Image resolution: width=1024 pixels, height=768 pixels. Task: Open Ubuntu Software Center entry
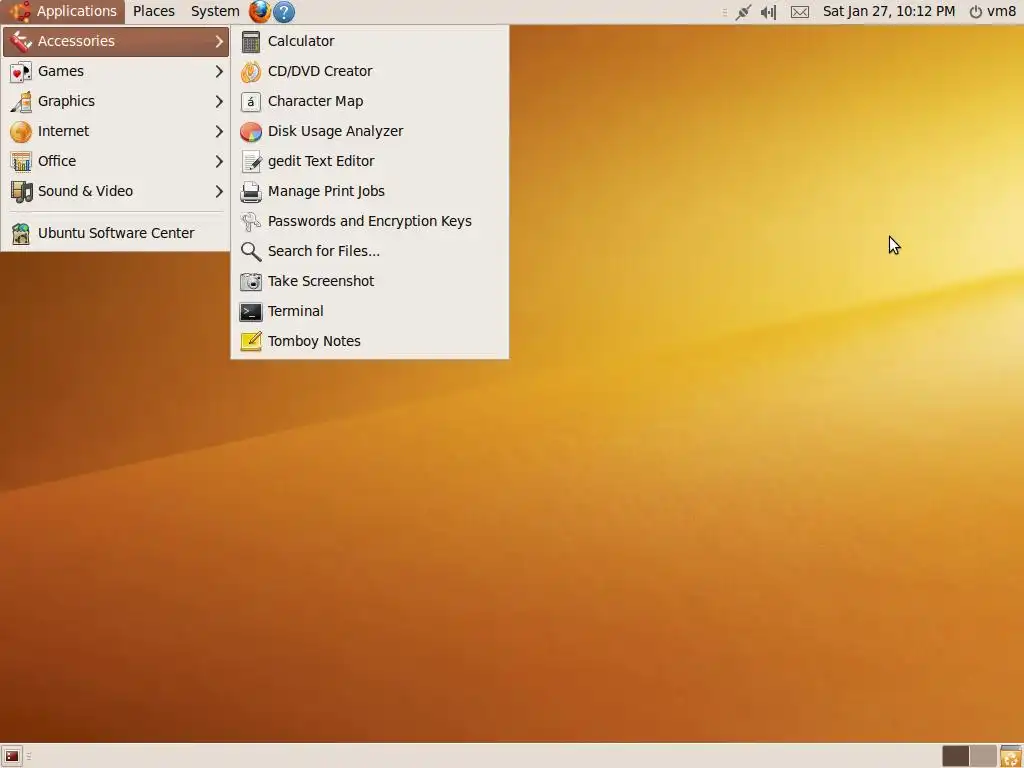point(116,233)
